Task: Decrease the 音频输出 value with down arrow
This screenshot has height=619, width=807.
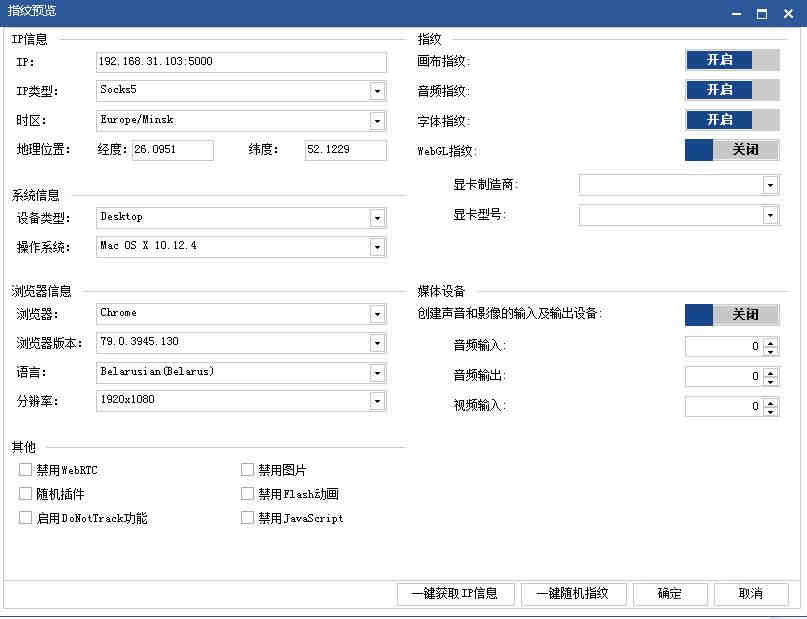Action: click(770, 381)
